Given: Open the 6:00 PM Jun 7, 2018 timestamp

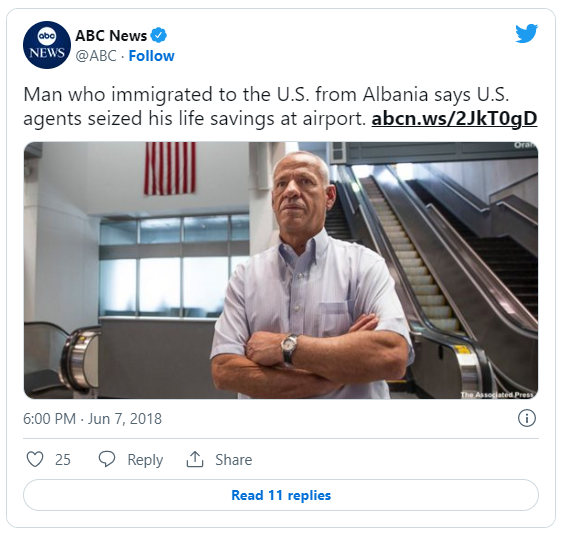Looking at the screenshot, I should [92, 419].
